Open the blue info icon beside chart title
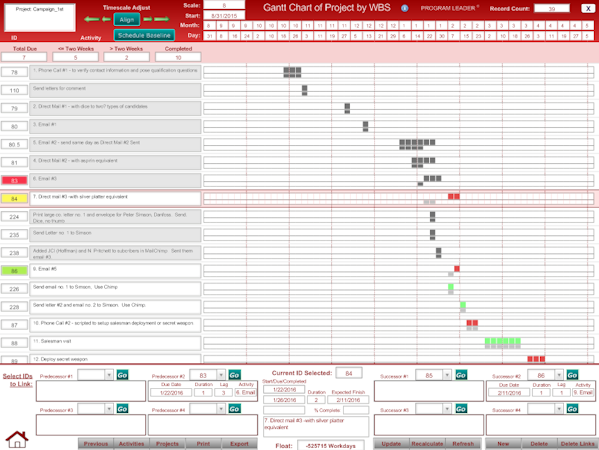Viewport: 599px width, 450px height. (x=405, y=8)
